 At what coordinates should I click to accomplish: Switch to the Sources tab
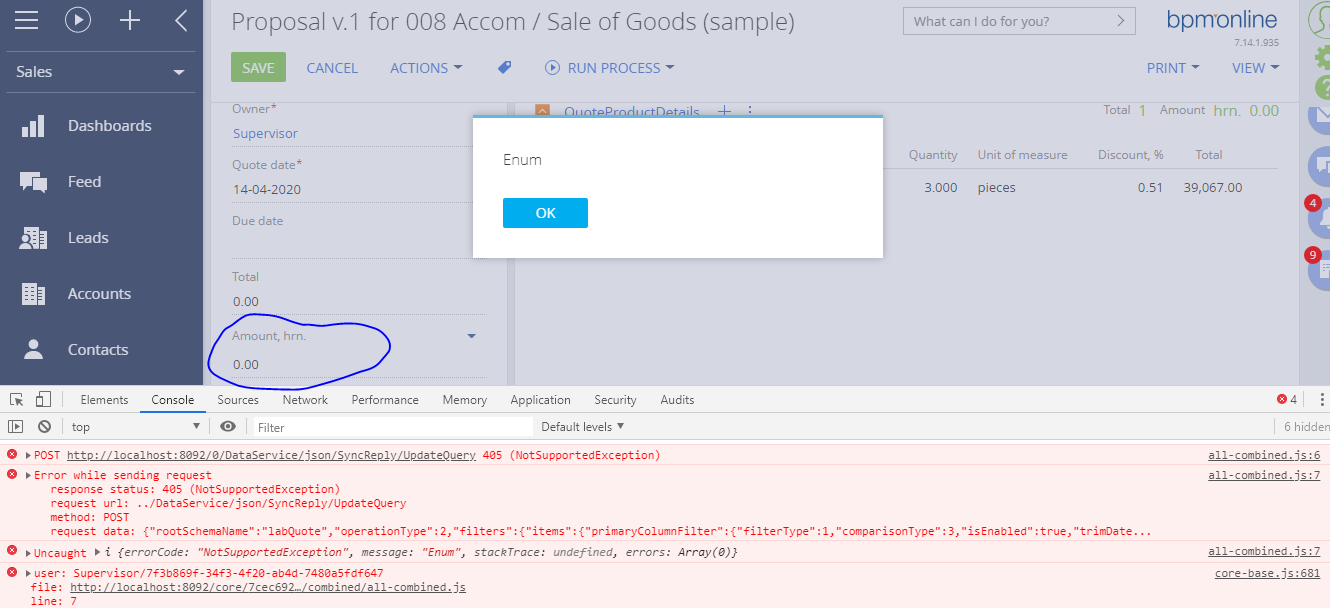[x=238, y=399]
